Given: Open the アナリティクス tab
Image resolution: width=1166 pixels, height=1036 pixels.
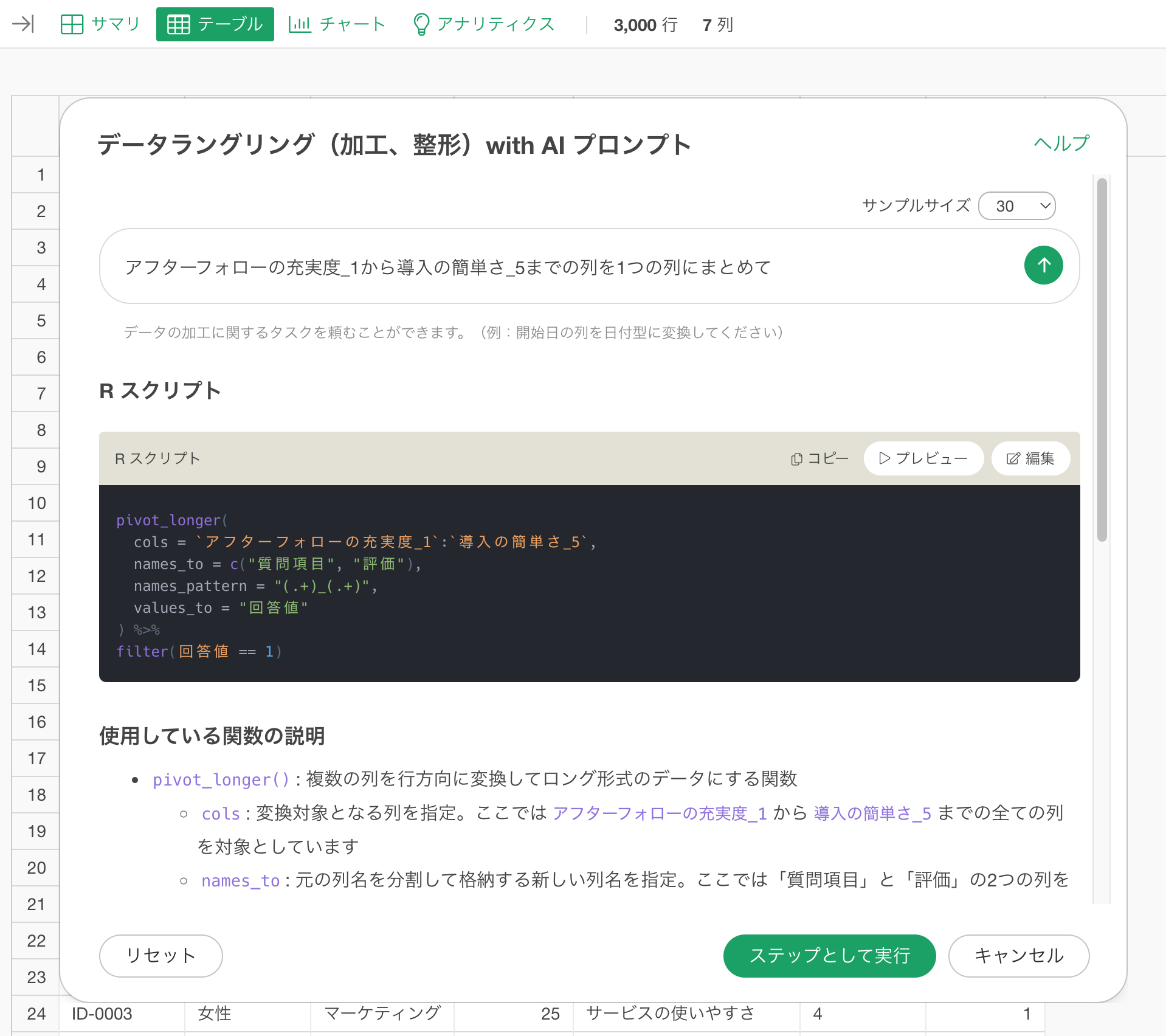Looking at the screenshot, I should click(484, 24).
